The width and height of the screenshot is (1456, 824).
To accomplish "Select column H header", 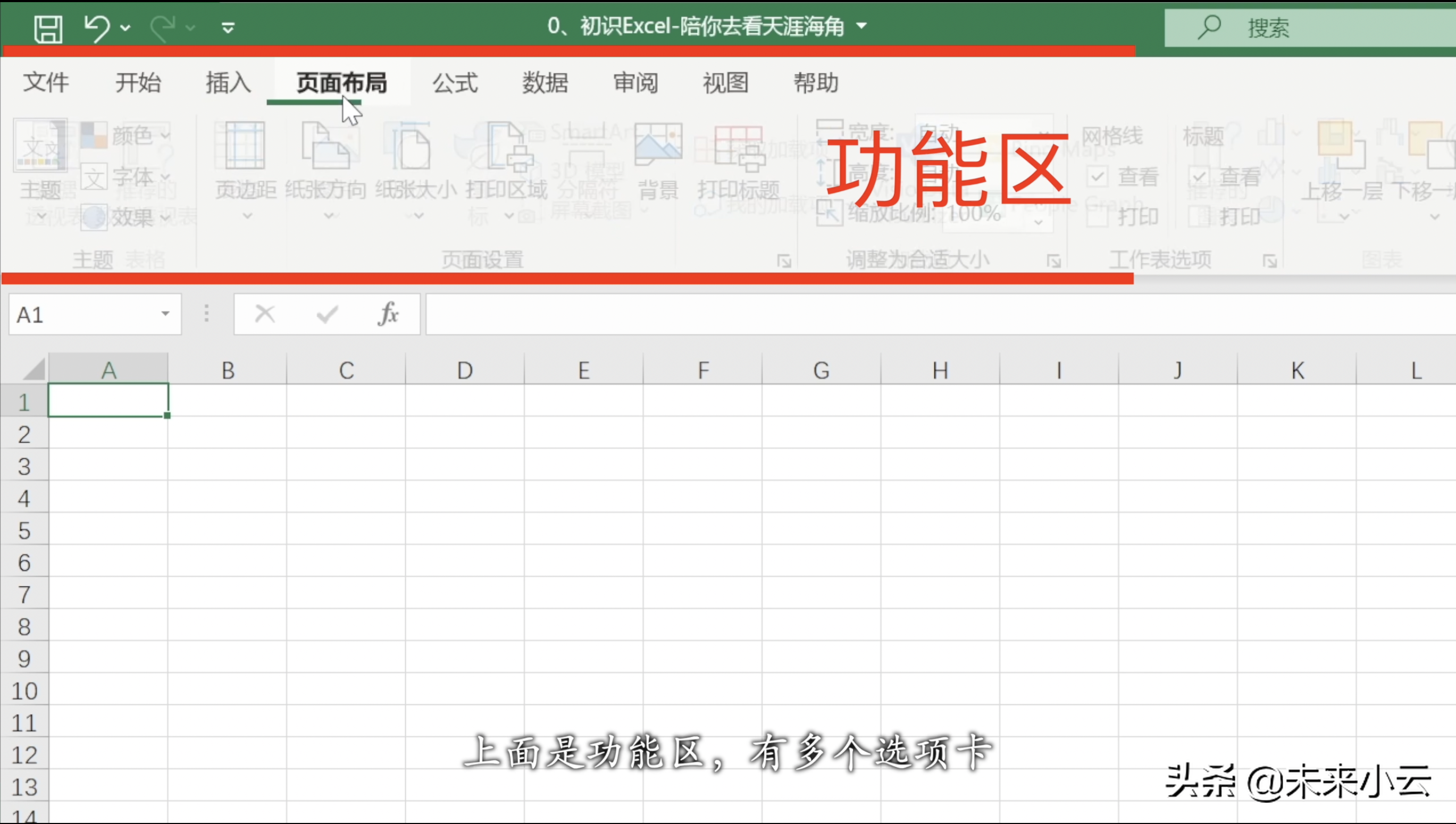I will click(940, 370).
